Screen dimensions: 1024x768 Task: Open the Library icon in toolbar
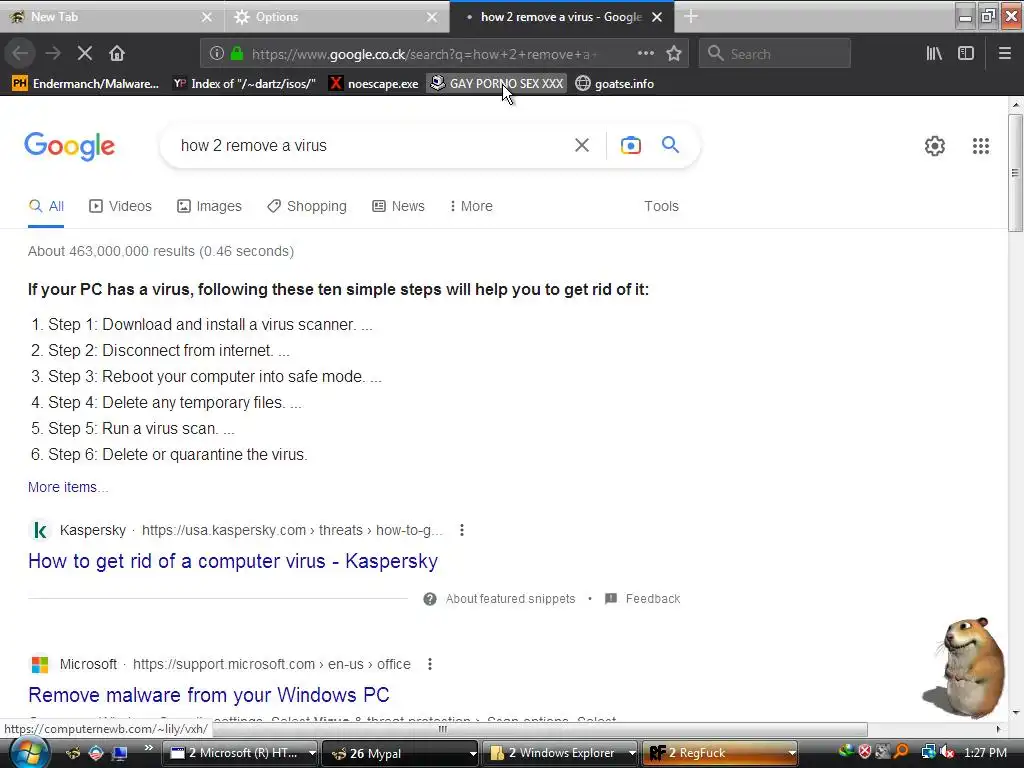coord(934,54)
